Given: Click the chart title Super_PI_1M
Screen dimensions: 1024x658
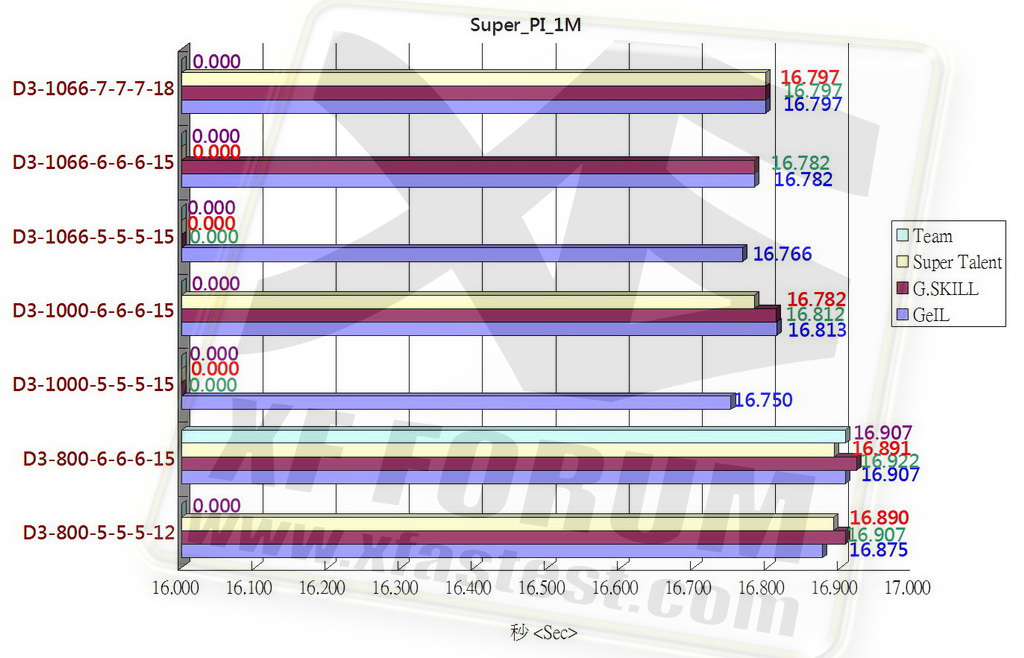Looking at the screenshot, I should (x=525, y=25).
